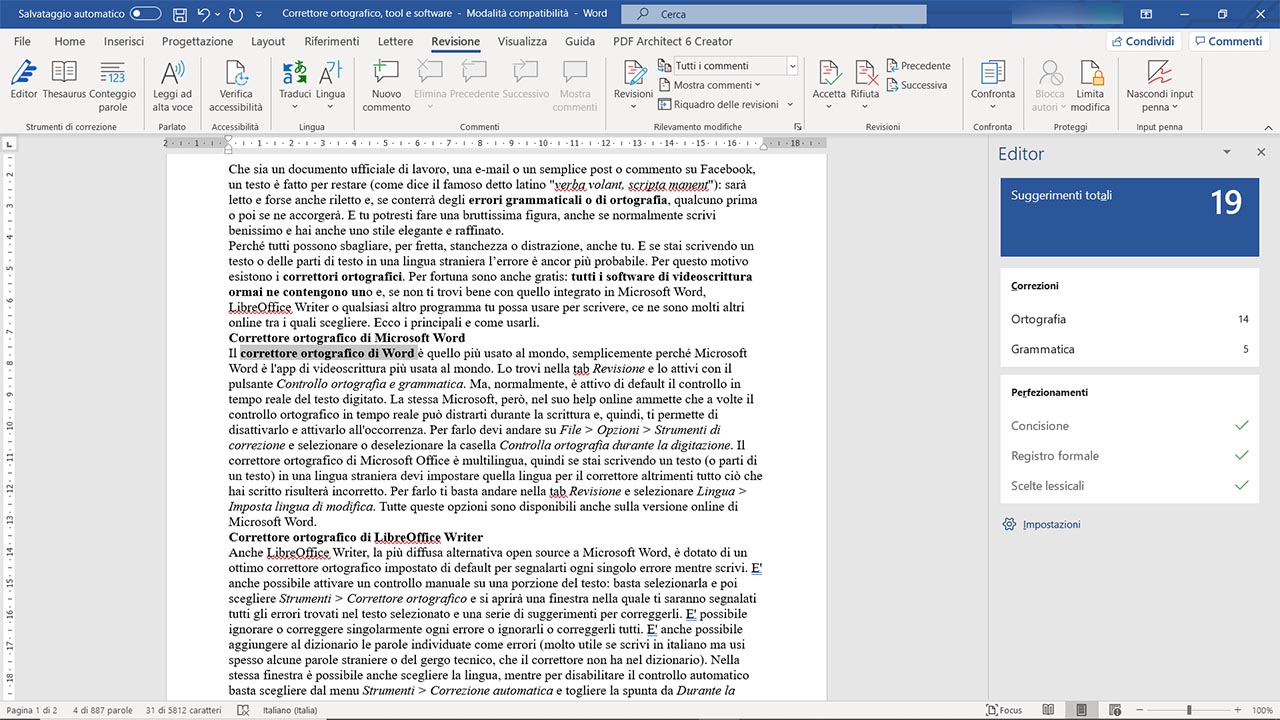Click zoom in plus button
The height and width of the screenshot is (720, 1280).
[1238, 710]
